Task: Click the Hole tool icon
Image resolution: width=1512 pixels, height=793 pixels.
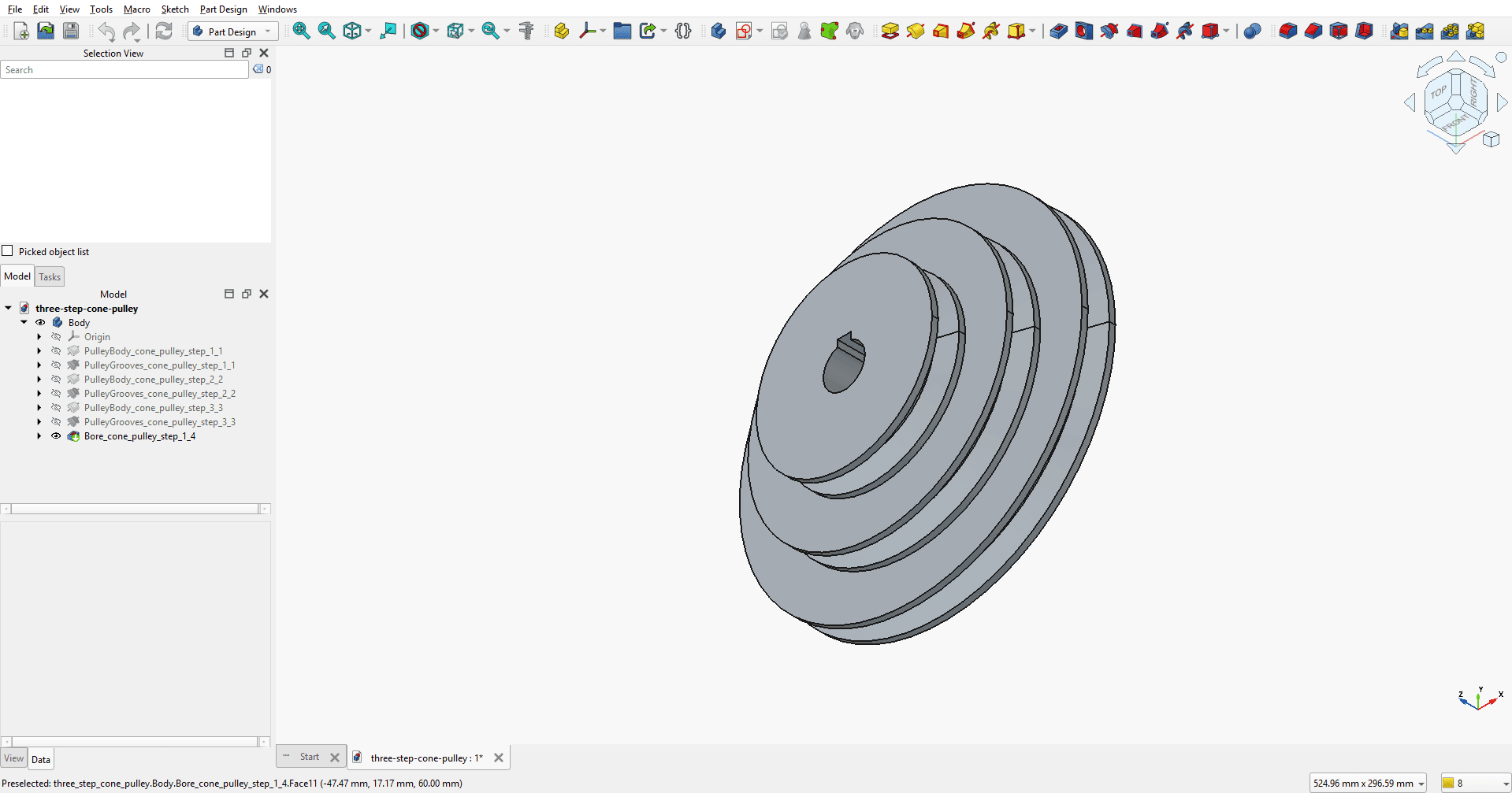Action: coord(1083,31)
